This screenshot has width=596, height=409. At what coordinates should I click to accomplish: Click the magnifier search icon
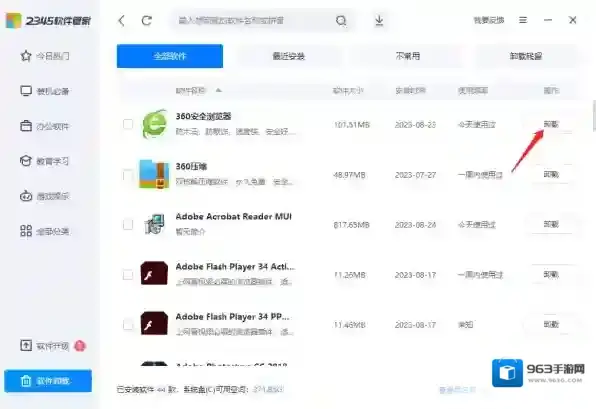(x=341, y=21)
